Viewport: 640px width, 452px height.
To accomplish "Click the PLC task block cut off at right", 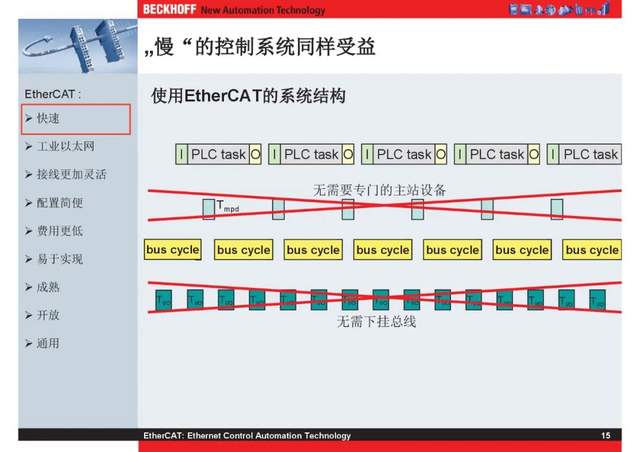I will (584, 154).
